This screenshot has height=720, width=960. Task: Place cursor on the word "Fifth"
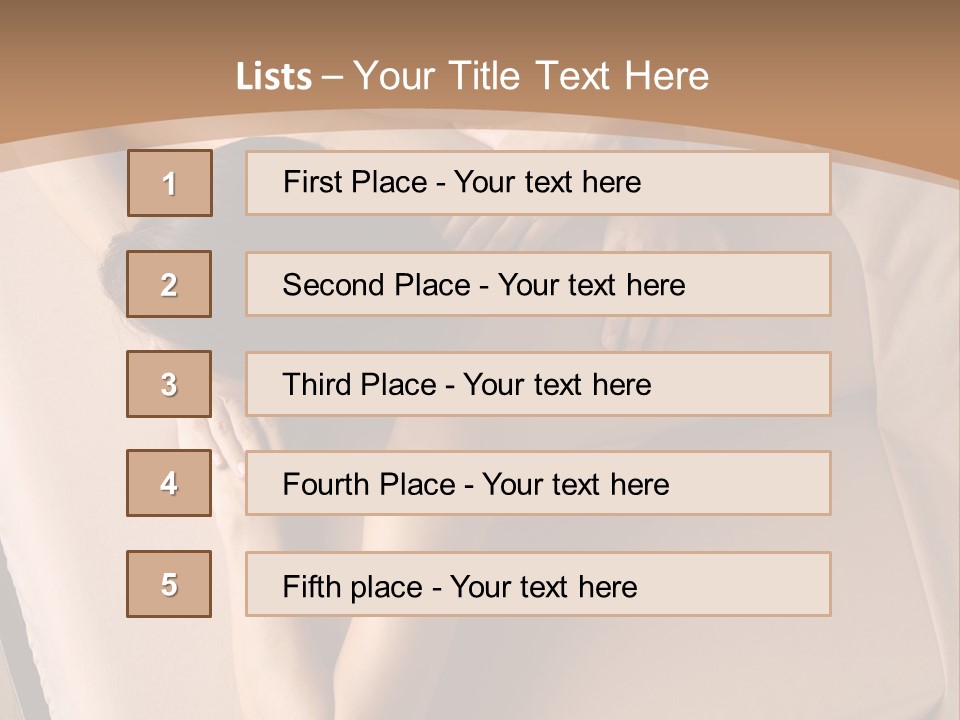click(x=311, y=586)
